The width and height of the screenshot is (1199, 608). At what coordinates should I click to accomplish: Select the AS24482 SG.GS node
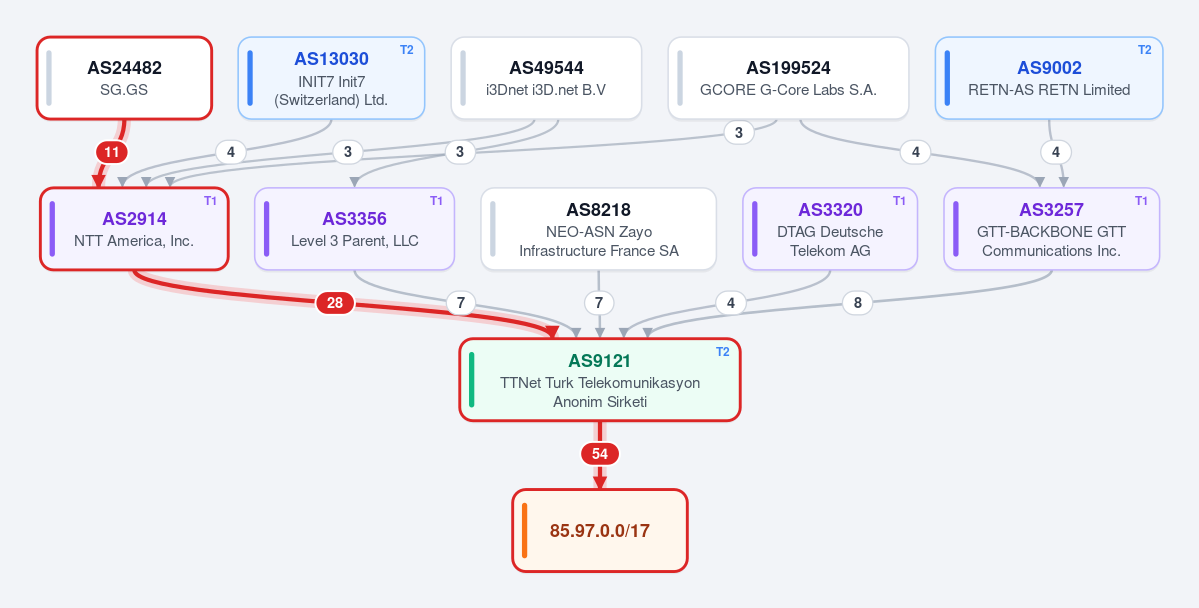125,78
